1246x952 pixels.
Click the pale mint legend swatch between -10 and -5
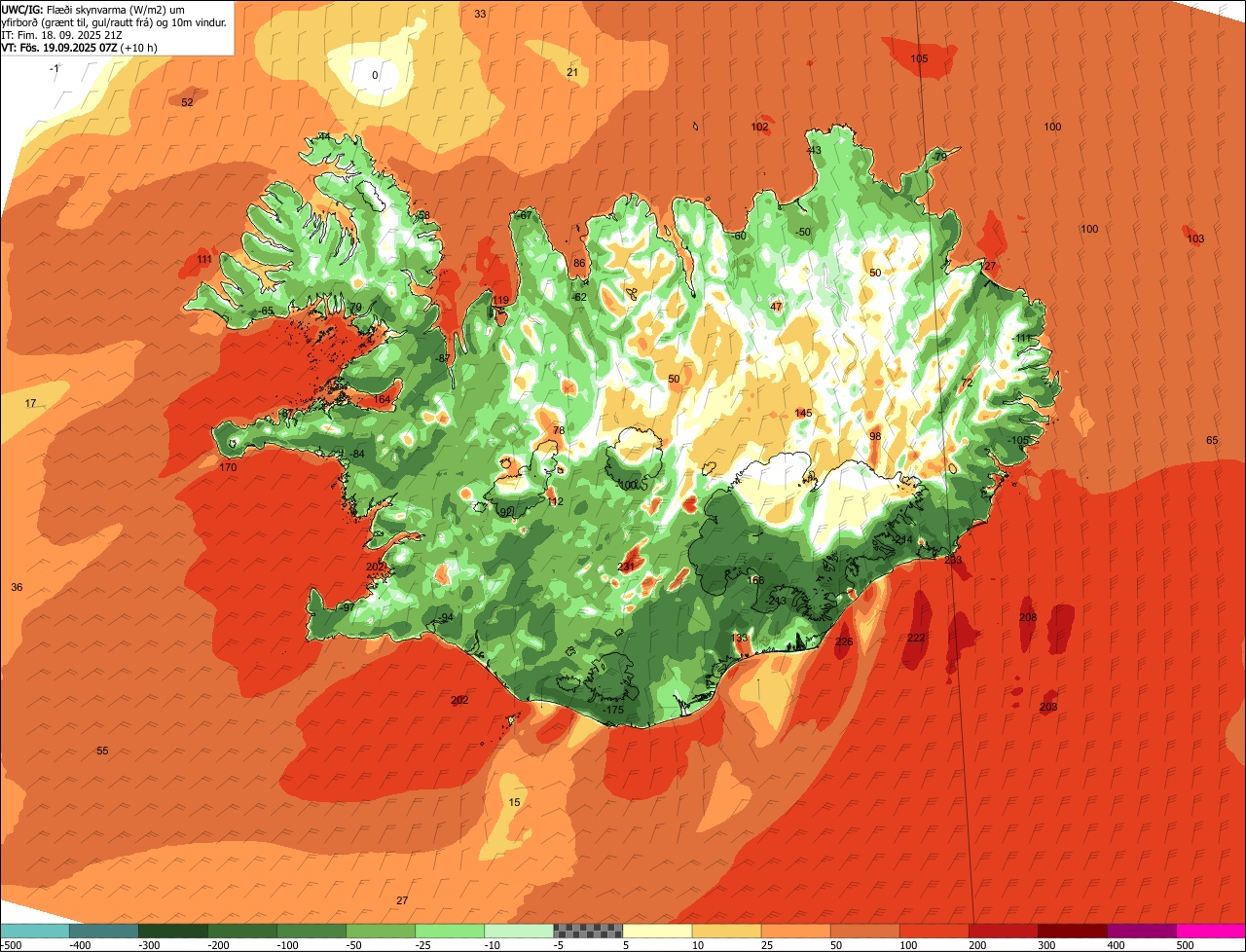click(519, 931)
